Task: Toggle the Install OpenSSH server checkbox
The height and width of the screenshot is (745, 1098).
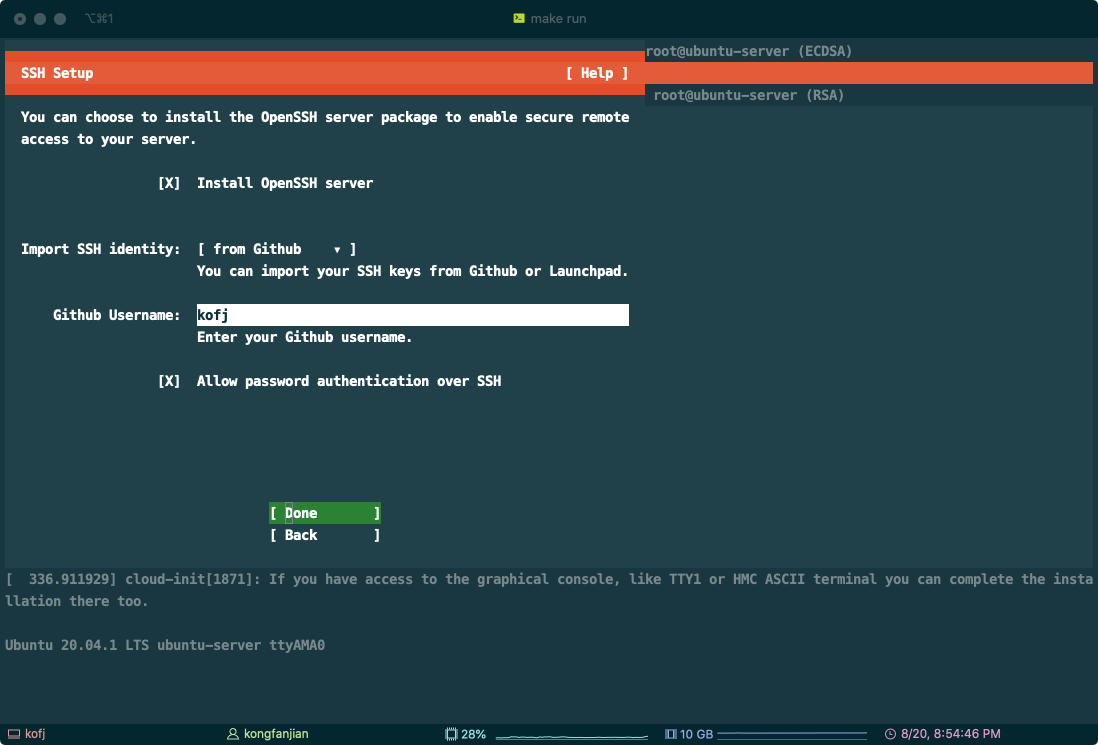Action: tap(169, 183)
